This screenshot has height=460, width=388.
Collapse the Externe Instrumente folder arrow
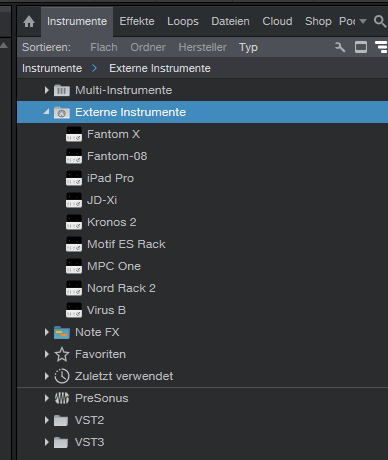pos(46,112)
